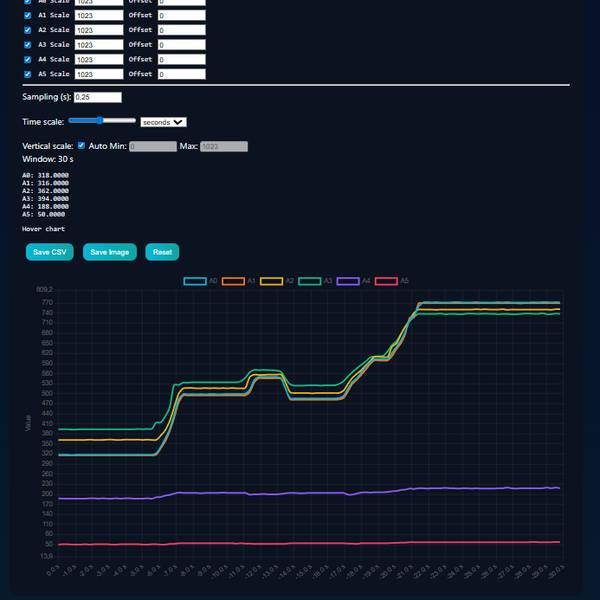
Task: Hide A3 series via chart legend
Action: click(315, 281)
